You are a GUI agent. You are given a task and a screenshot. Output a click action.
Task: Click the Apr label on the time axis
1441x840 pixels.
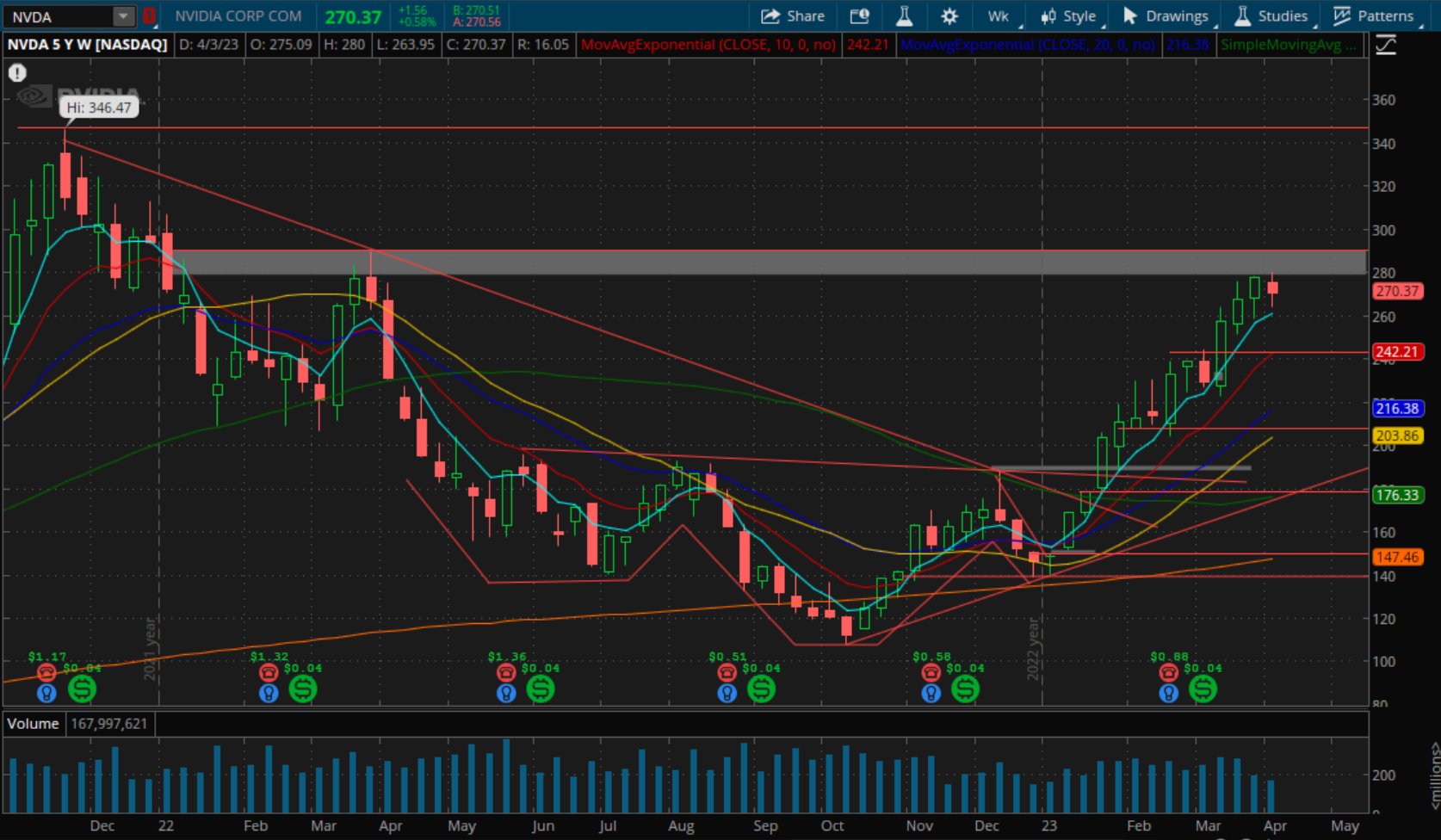coord(1275,826)
